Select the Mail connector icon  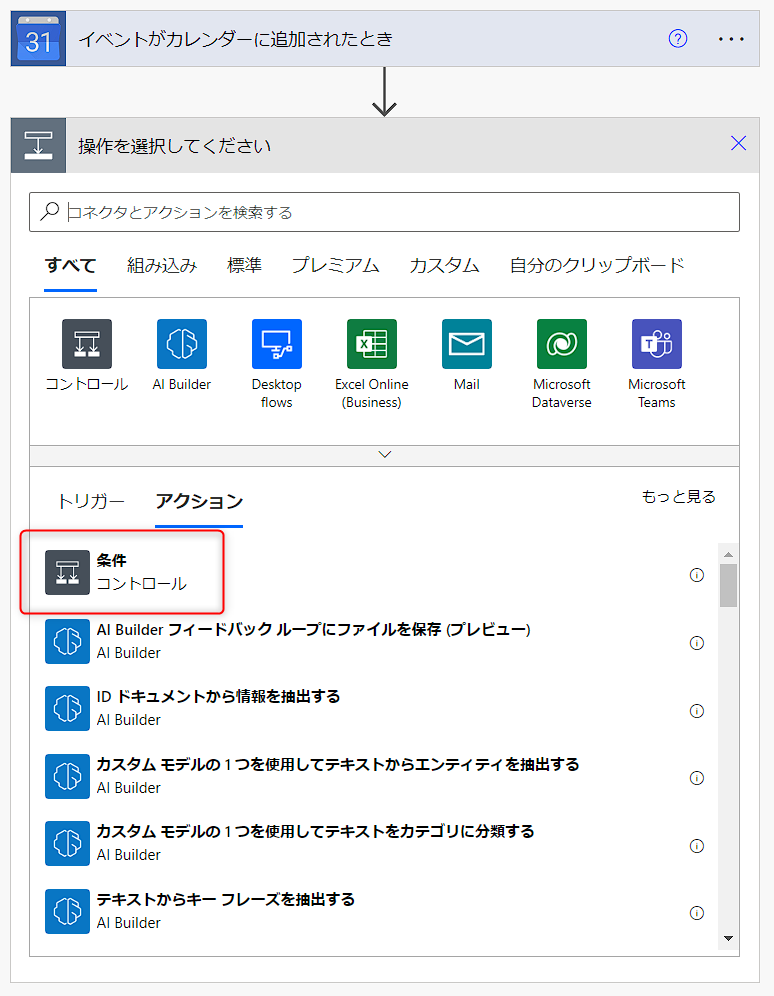[x=467, y=344]
